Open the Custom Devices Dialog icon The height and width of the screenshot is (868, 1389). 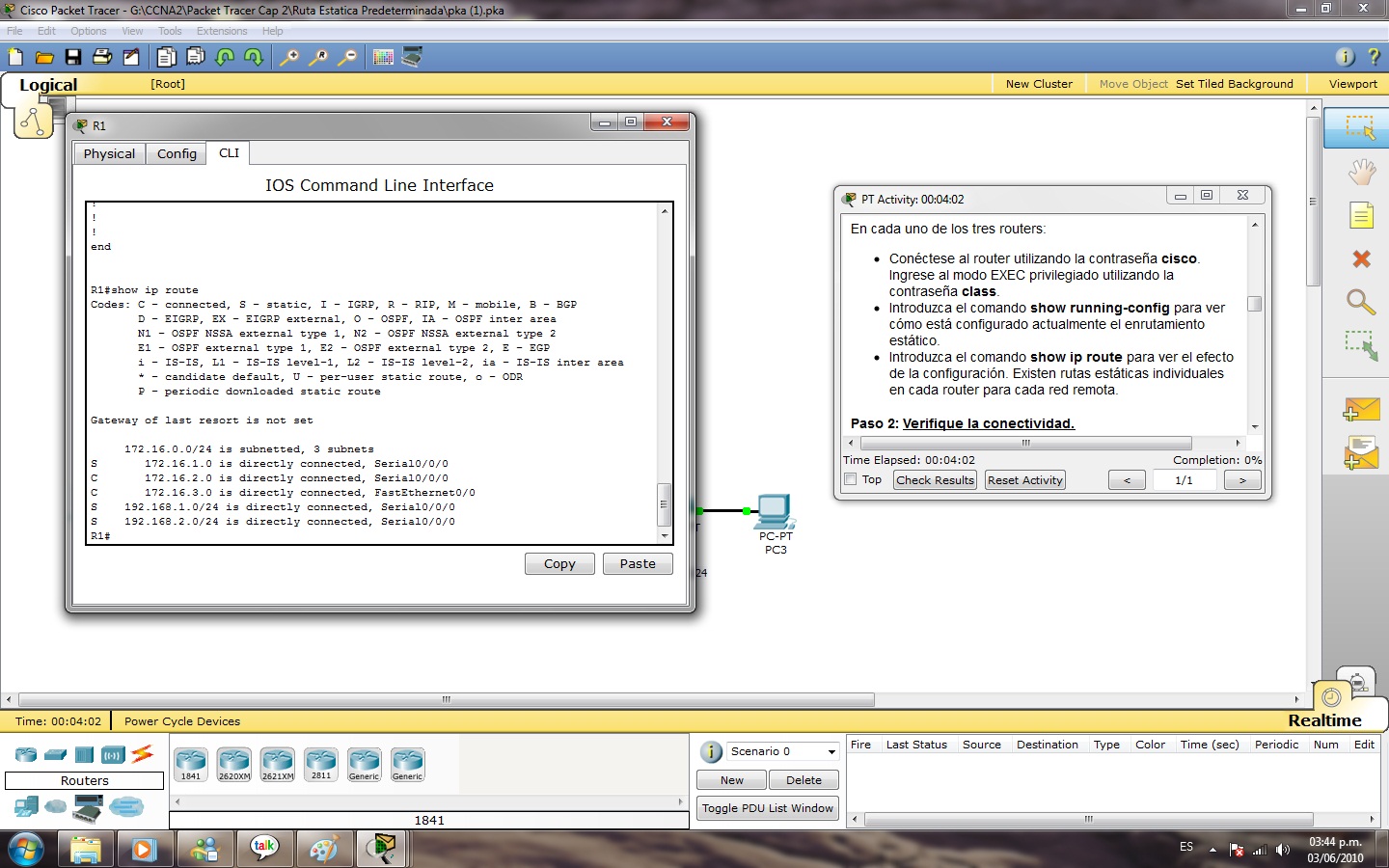tap(412, 57)
